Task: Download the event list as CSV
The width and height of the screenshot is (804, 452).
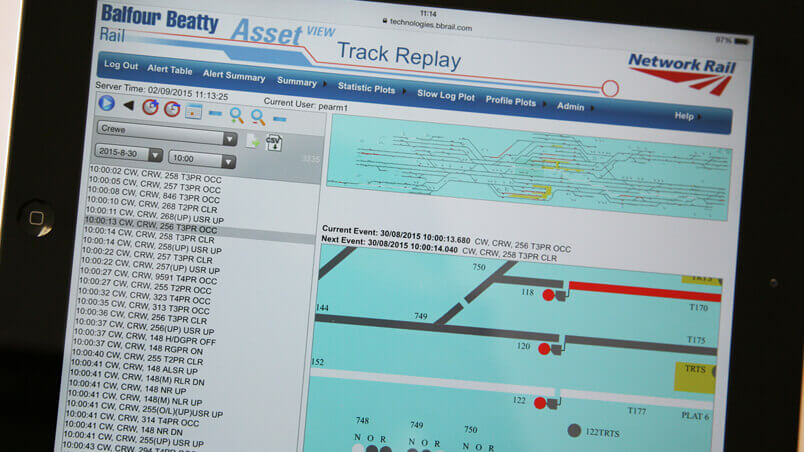Action: click(274, 142)
